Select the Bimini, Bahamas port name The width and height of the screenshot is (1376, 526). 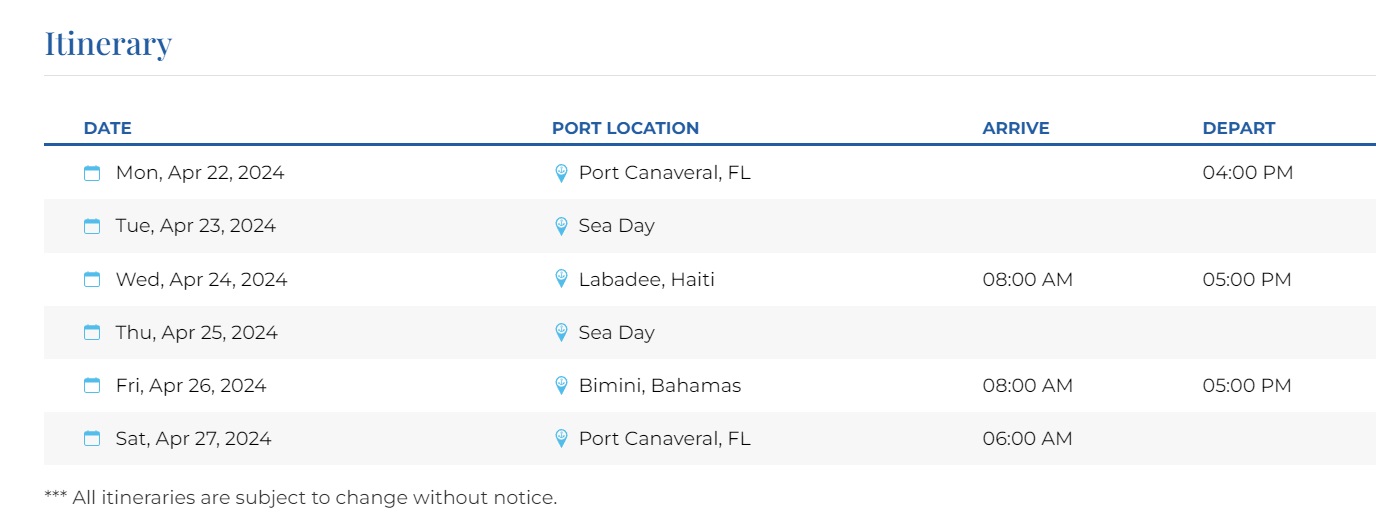coord(660,386)
